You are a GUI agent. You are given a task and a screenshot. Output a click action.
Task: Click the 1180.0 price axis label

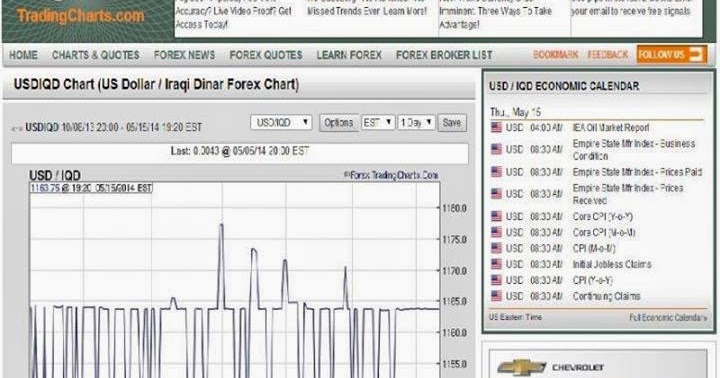(455, 209)
